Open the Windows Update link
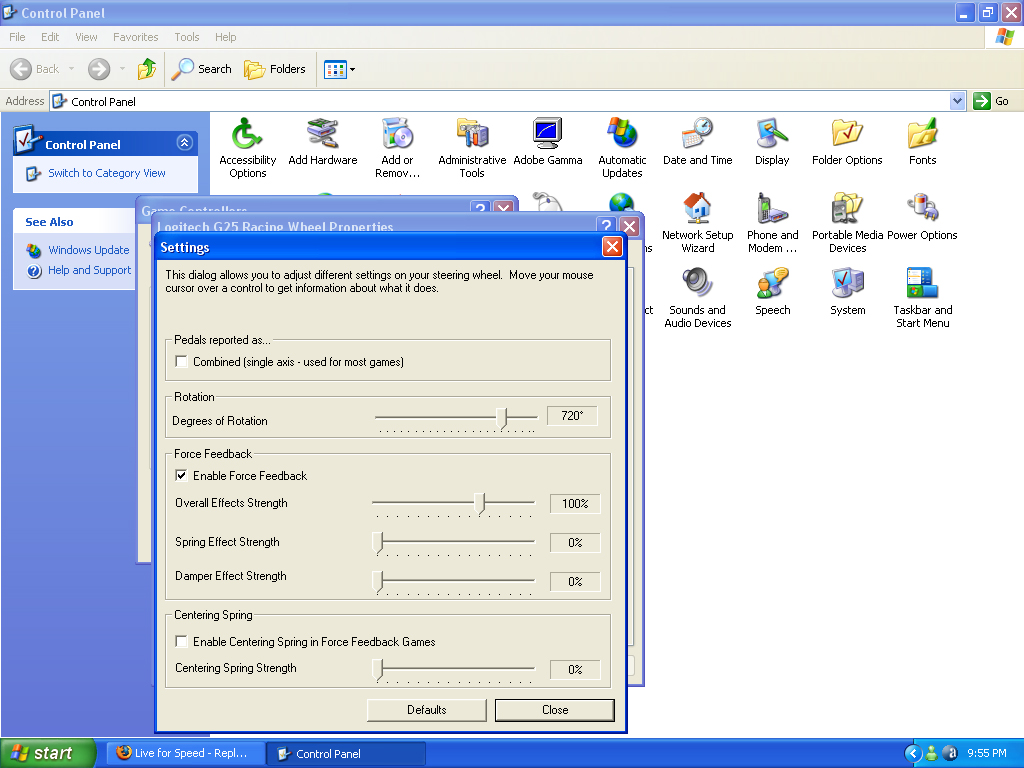 click(x=89, y=250)
